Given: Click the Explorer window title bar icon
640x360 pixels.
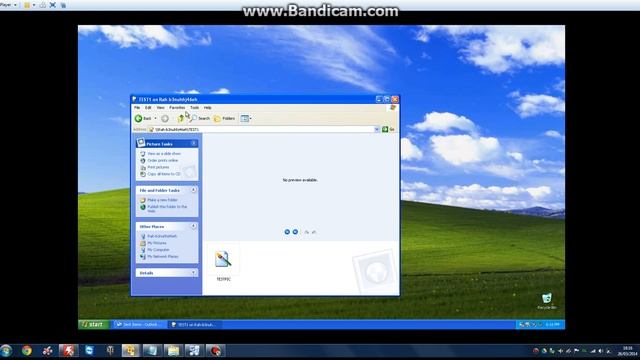Looking at the screenshot, I should pos(134,99).
